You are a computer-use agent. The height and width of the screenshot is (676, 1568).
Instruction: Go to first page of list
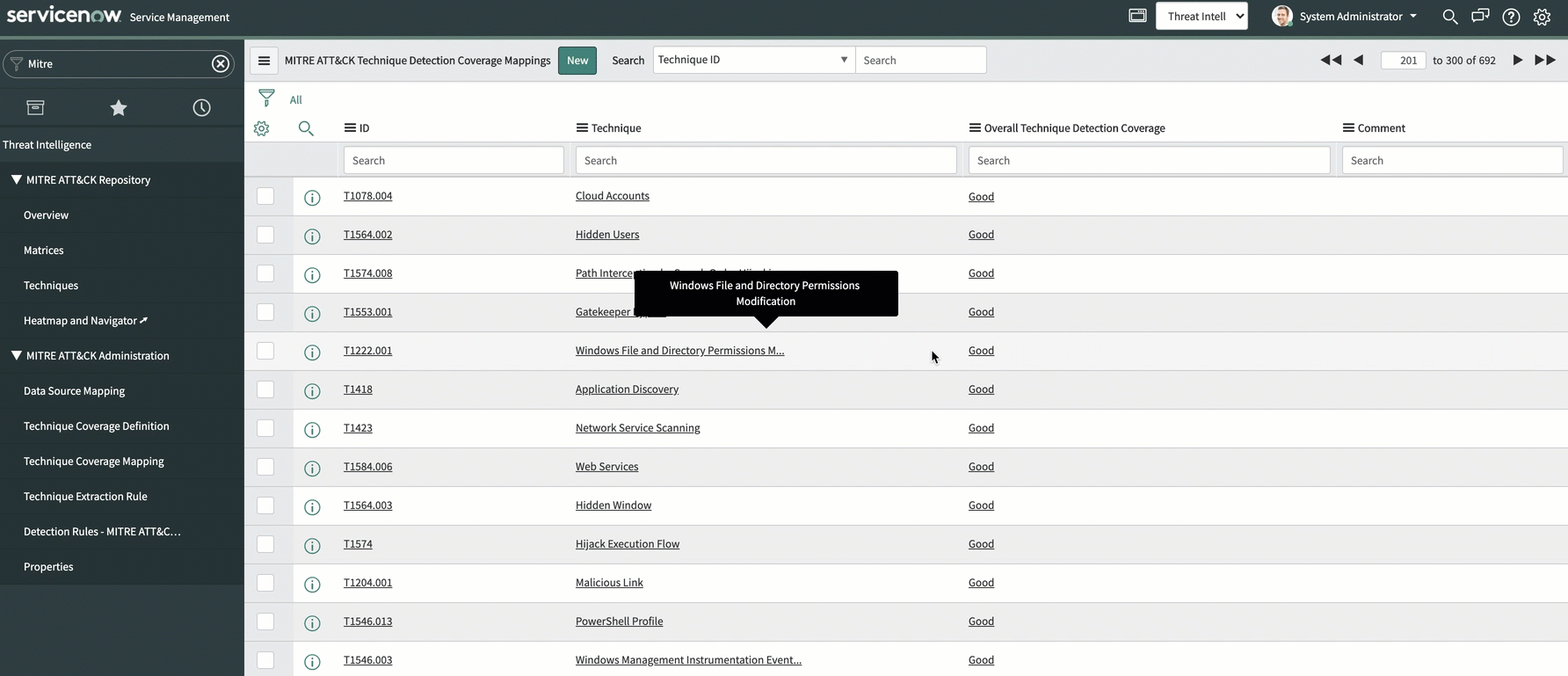click(x=1331, y=60)
